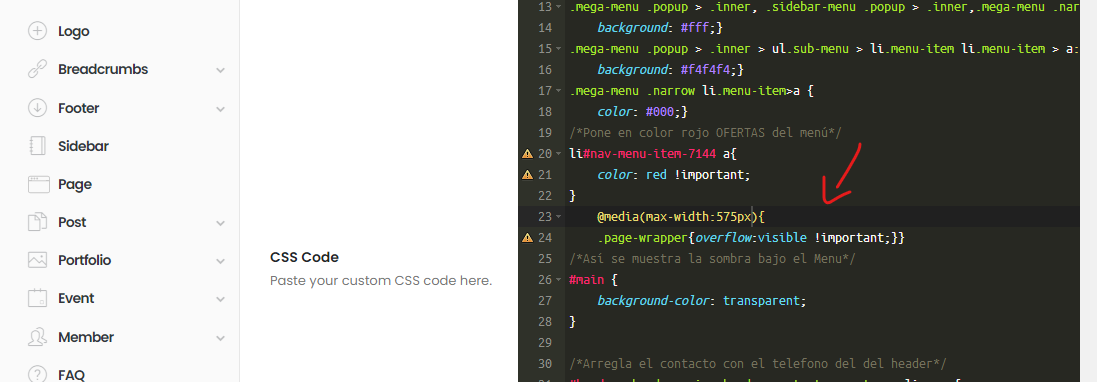Click the Event calendar icon

[x=37, y=298]
